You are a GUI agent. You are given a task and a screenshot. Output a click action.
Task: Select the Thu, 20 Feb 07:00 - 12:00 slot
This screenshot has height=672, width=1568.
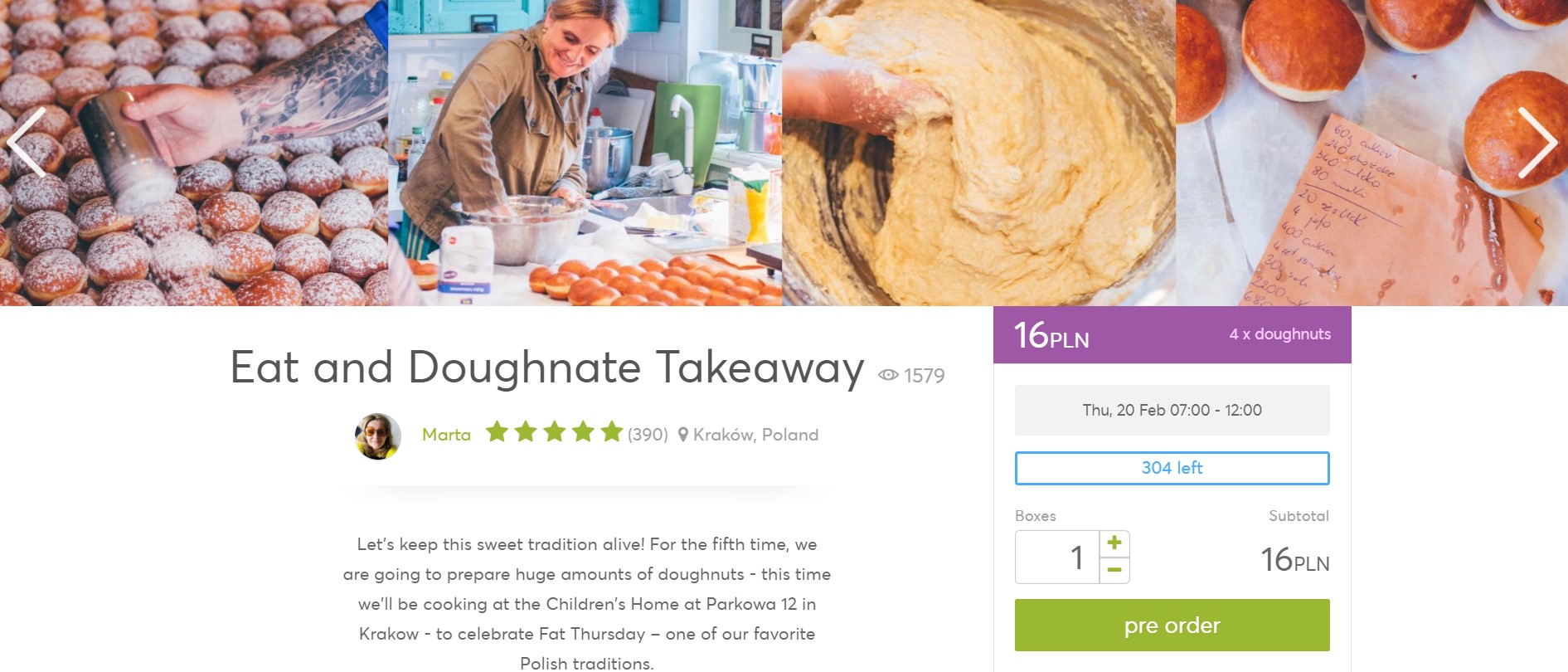[x=1172, y=410]
